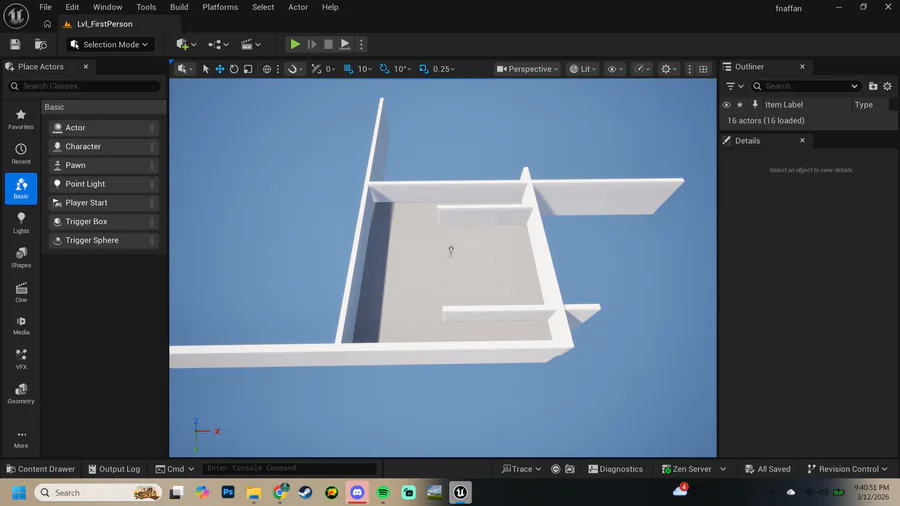Toggle rotation snapping icon
The width and height of the screenshot is (900, 506).
pyautogui.click(x=384, y=69)
